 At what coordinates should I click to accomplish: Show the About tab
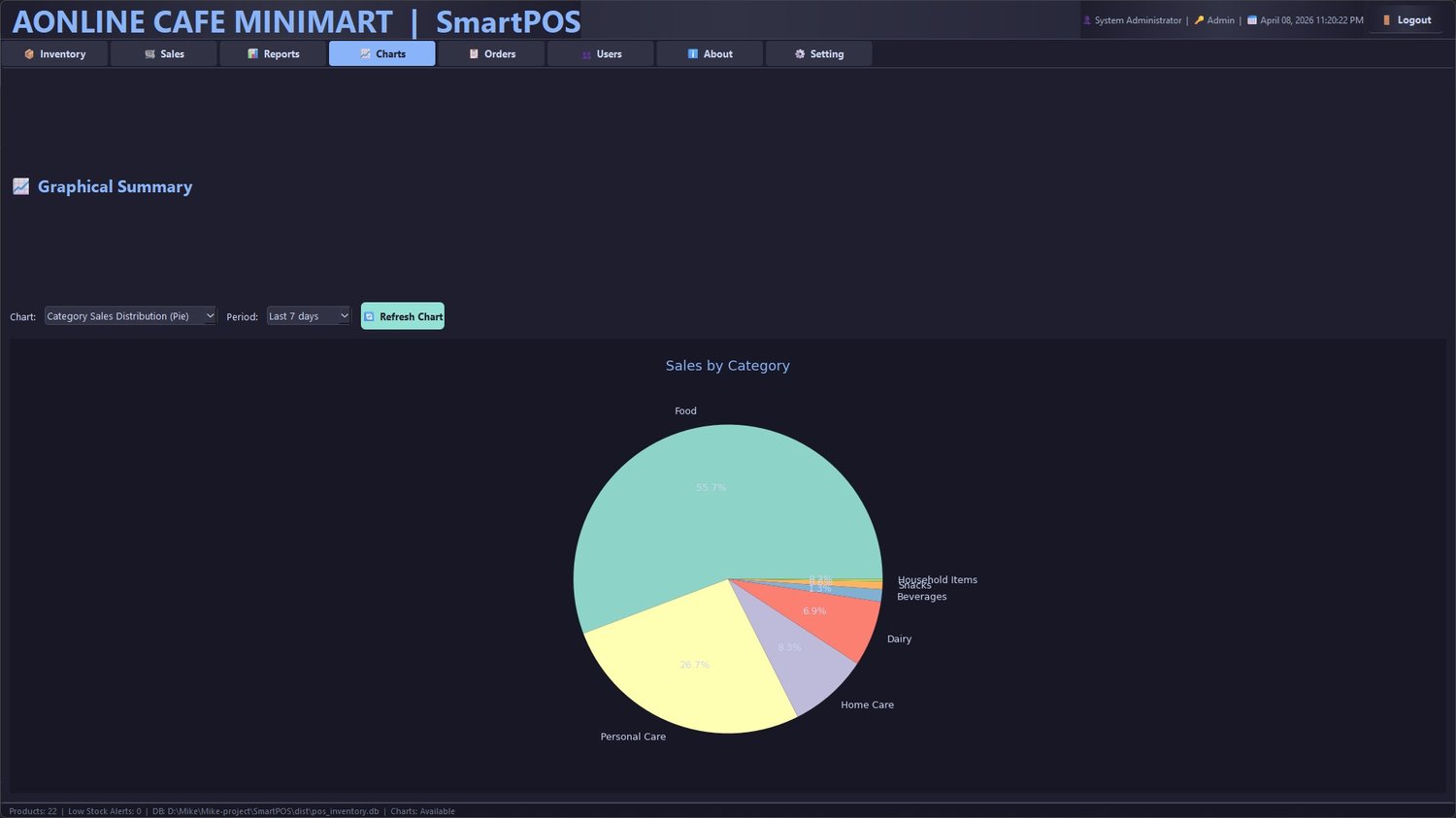(x=711, y=54)
